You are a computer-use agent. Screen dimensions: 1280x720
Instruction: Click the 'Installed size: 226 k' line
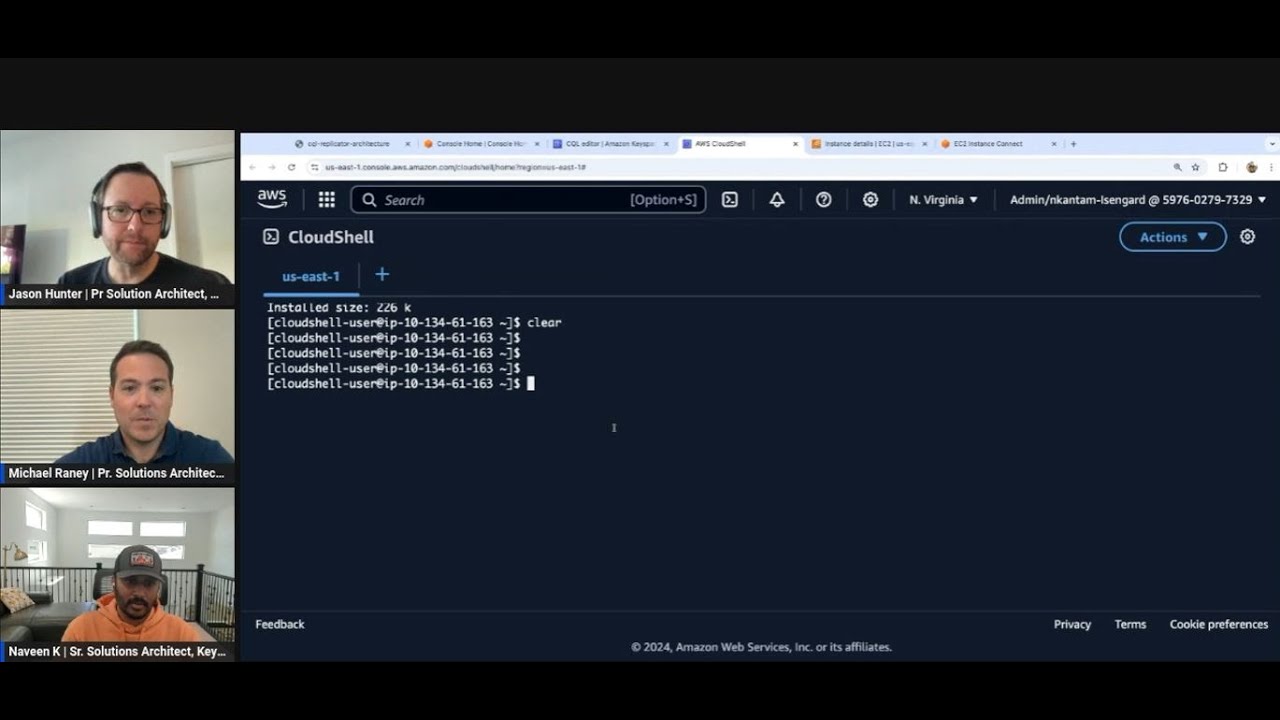tap(339, 308)
